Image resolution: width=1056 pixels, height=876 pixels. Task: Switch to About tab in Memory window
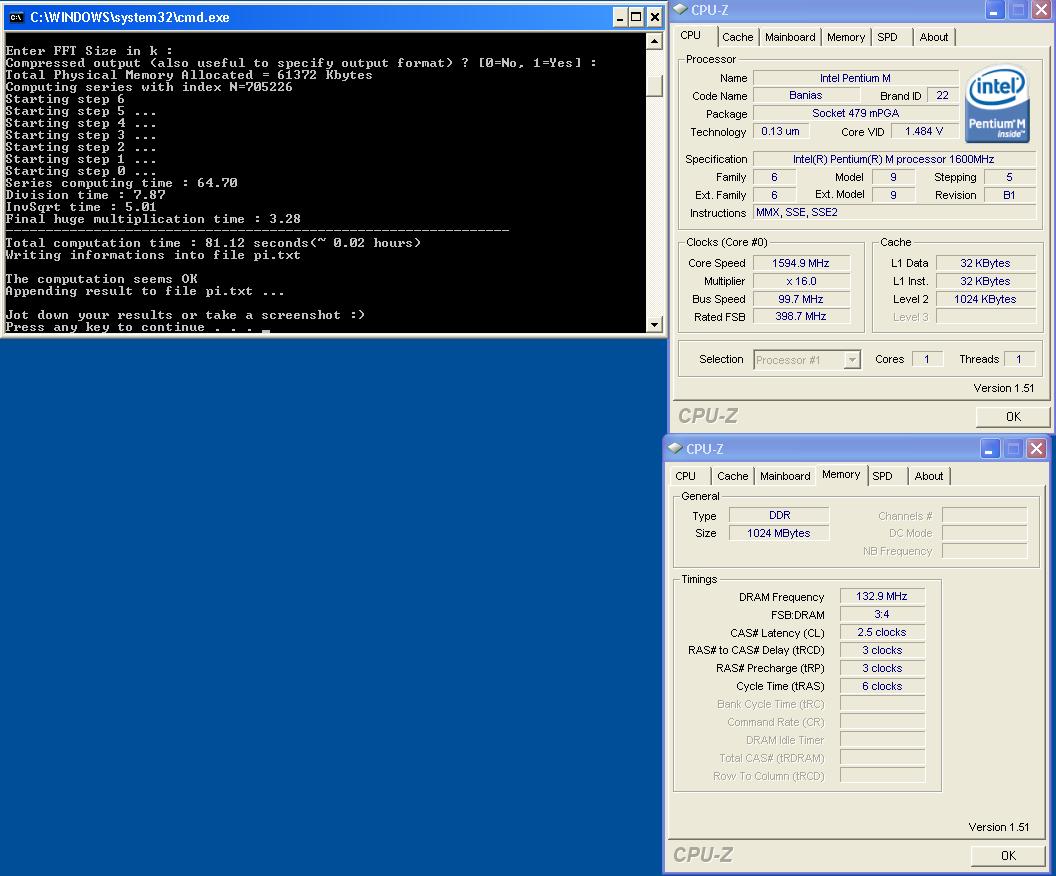[x=929, y=476]
